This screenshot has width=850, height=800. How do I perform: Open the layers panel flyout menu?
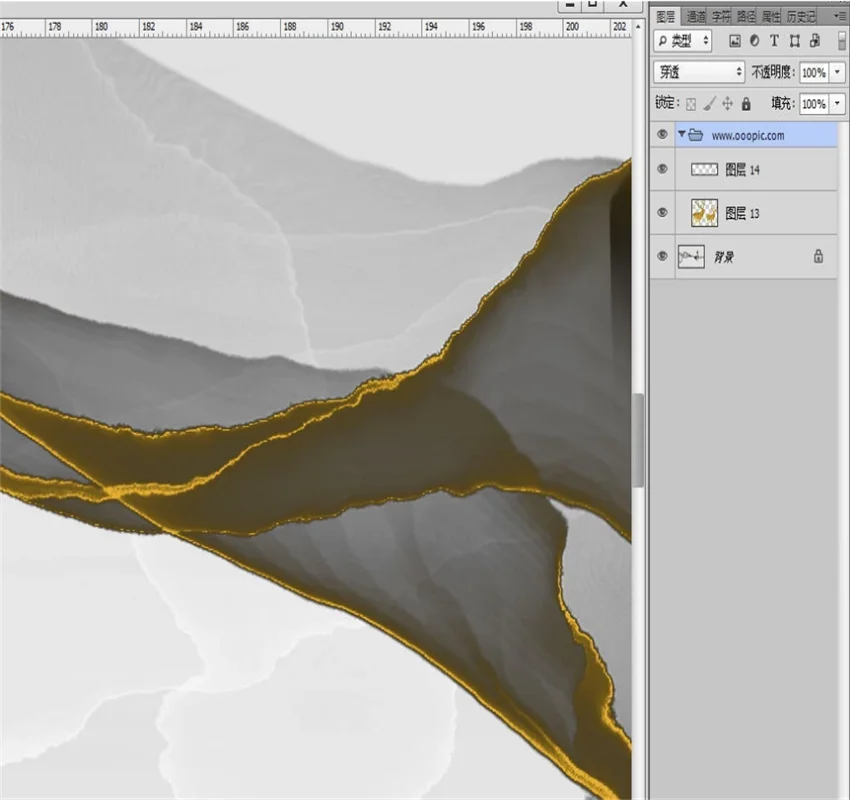coord(839,16)
